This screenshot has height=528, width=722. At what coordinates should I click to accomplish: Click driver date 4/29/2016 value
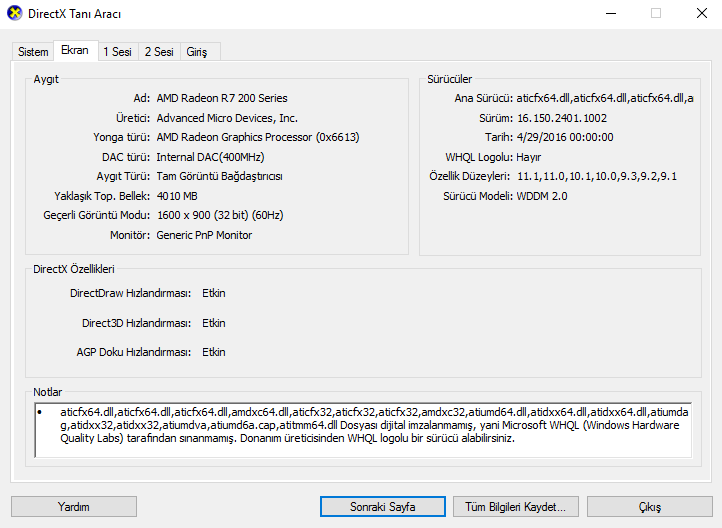pos(565,137)
